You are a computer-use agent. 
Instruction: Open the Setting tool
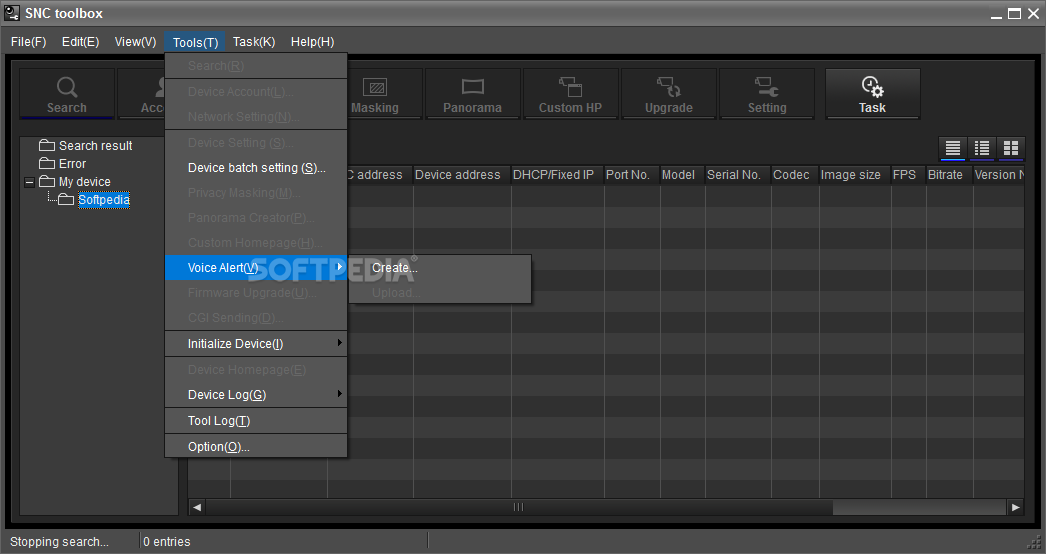click(x=766, y=93)
